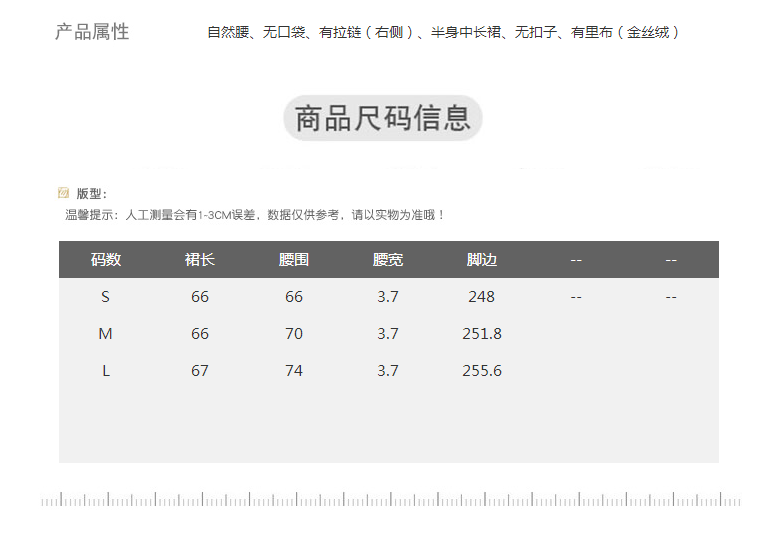Image resolution: width=780 pixels, height=540 pixels.
Task: Click the 腰围 value 70
Action: tap(294, 334)
